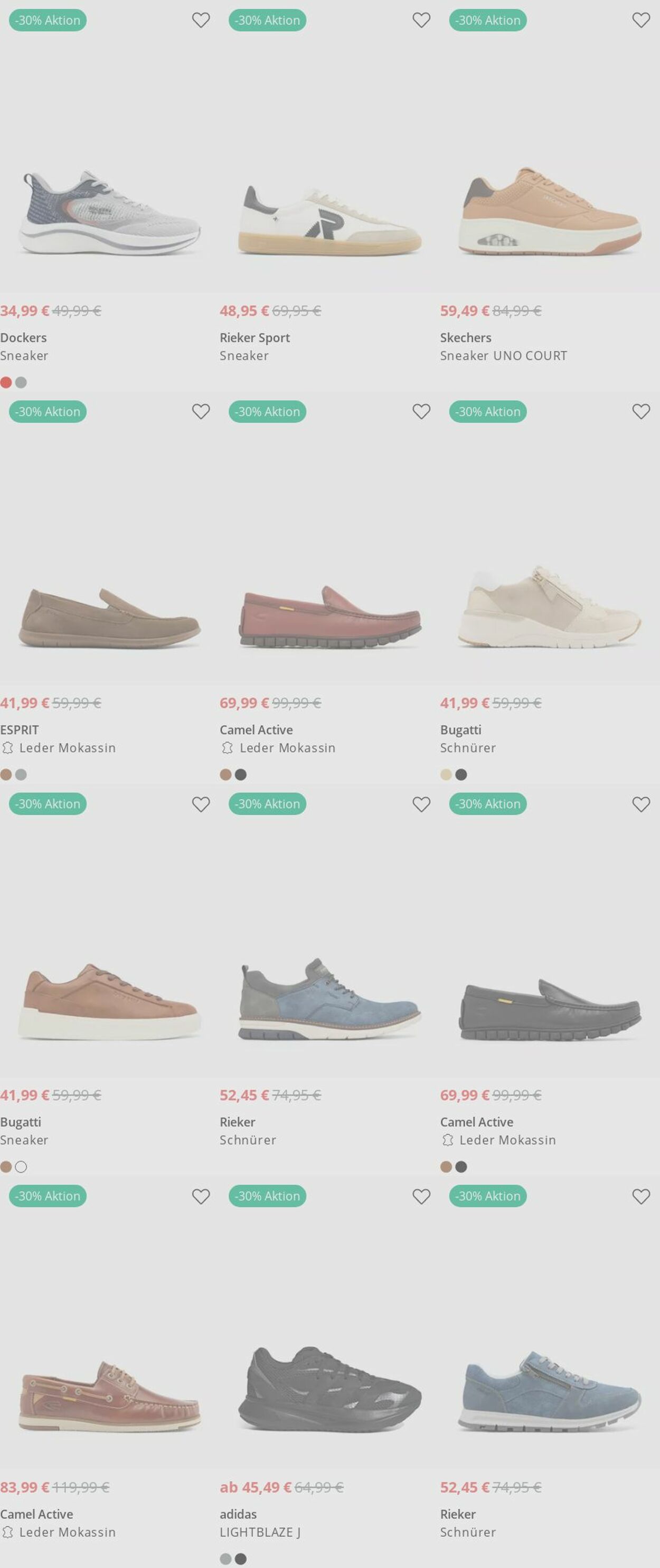
Task: Click the heart icon on Rieker Sport Sneaker
Action: pyautogui.click(x=420, y=20)
